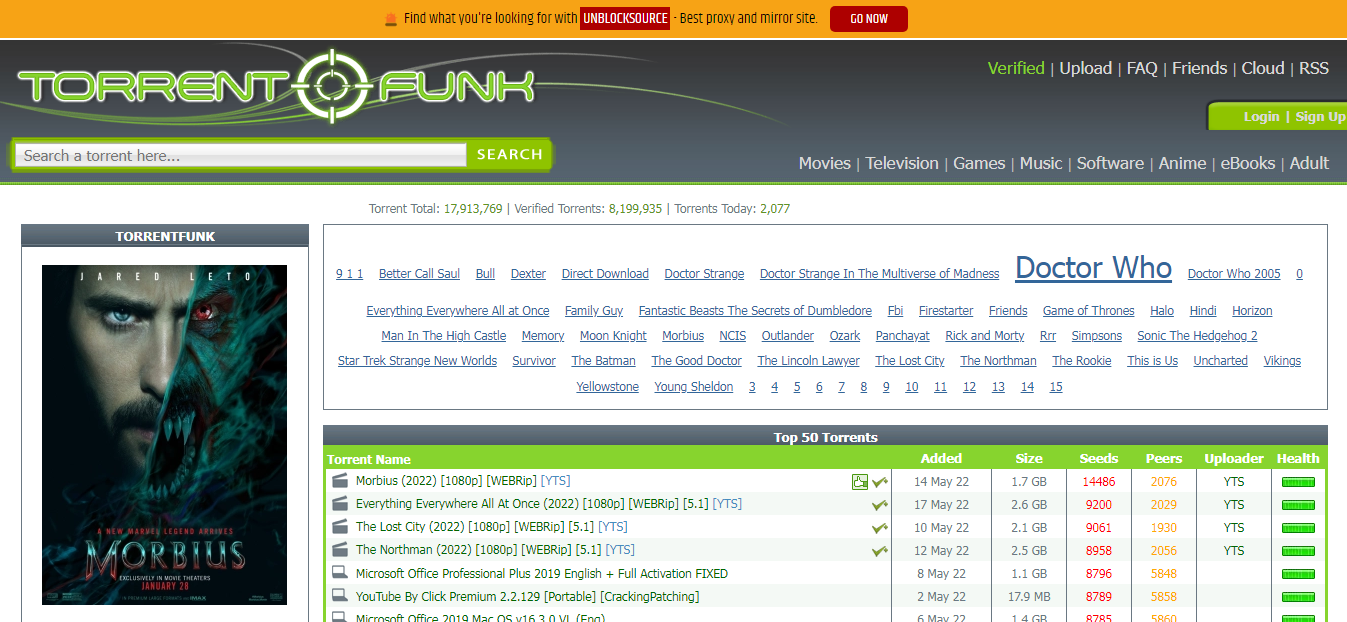Click the movie icon beside The Northman torrent
Image resolution: width=1347 pixels, height=622 pixels.
(340, 550)
